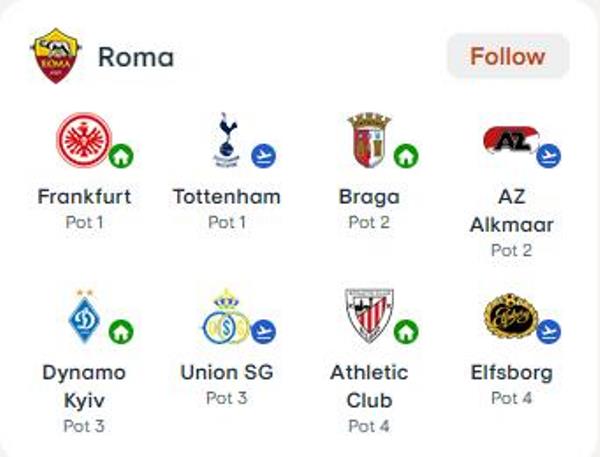Click the Frankfurt eagle logo
Screen dimensions: 600x457
click(84, 140)
